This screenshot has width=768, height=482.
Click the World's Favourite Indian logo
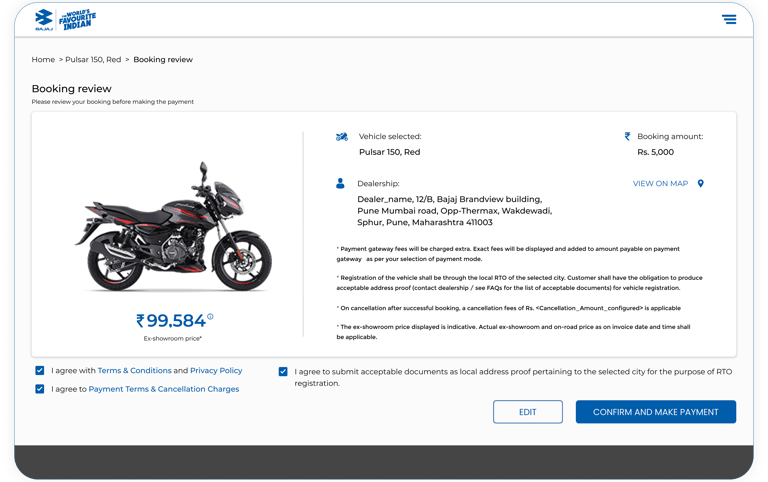coord(77,20)
